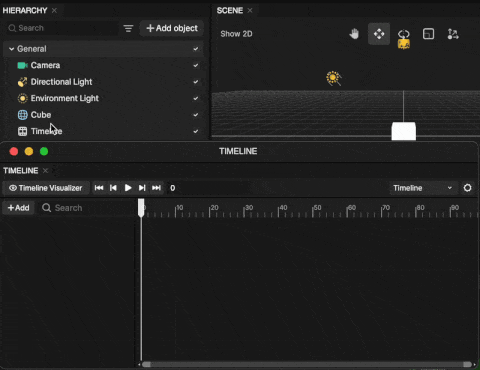Click the Camera icon in hierarchy
Viewport: 480px width, 370px height.
[22, 65]
